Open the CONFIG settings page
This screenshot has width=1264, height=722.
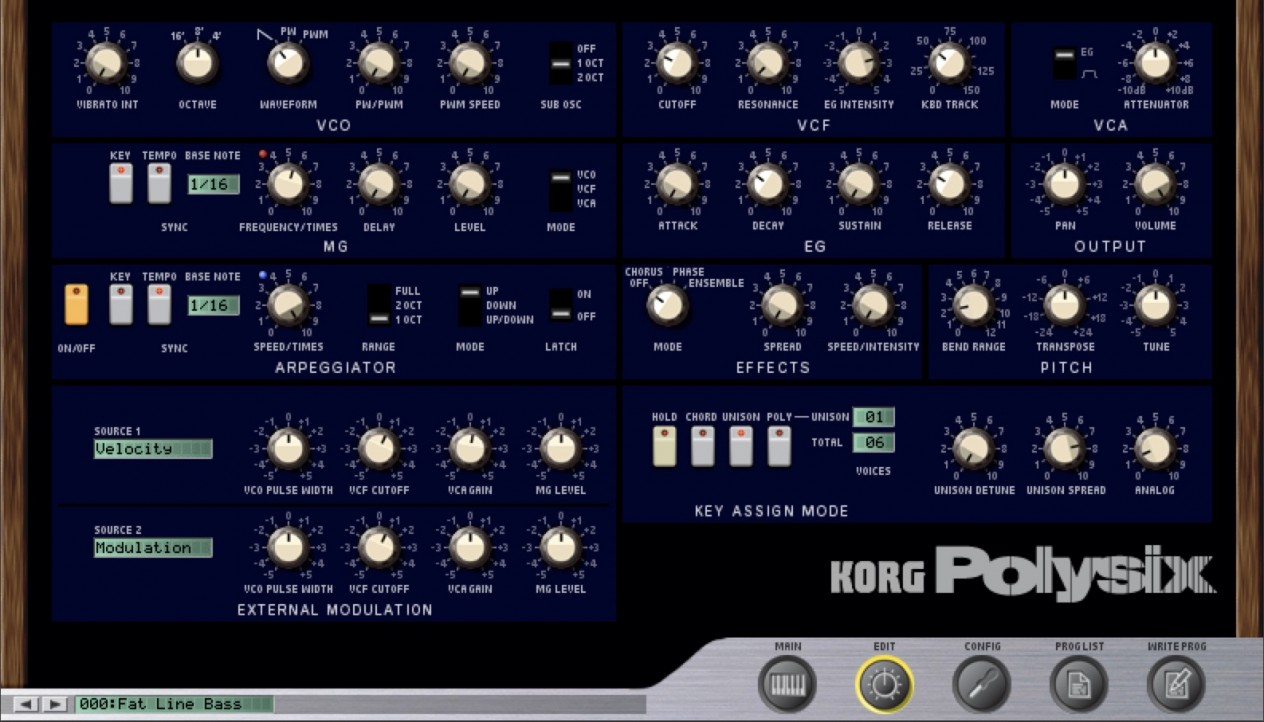[981, 685]
